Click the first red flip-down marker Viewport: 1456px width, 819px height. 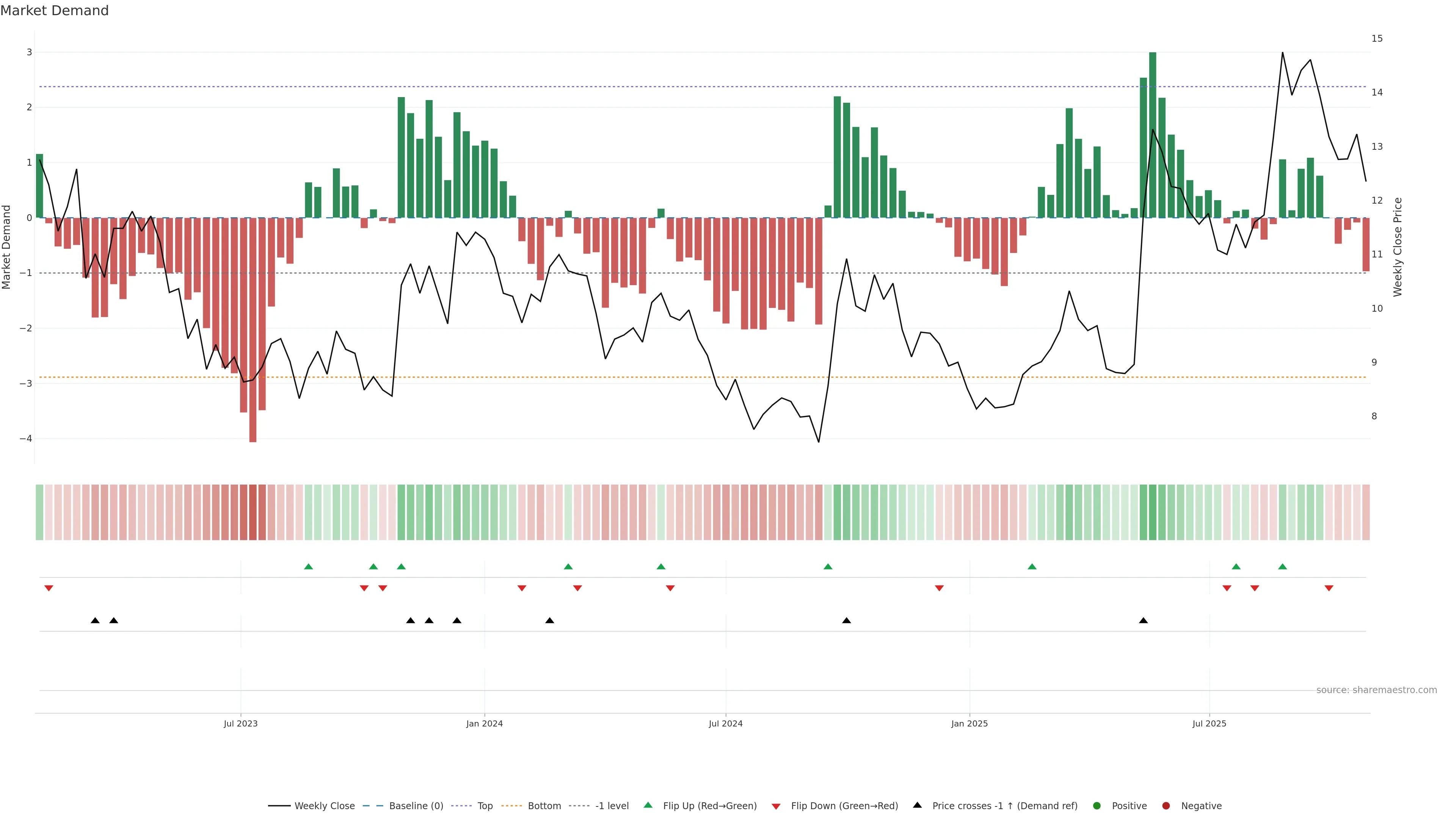click(49, 588)
